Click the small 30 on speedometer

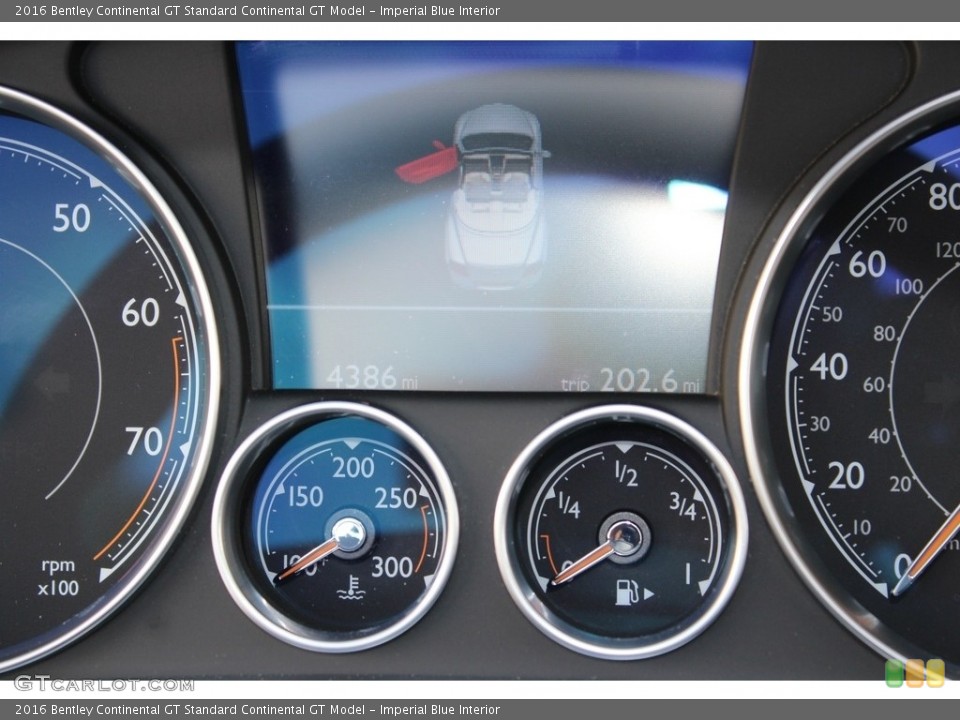tap(820, 424)
